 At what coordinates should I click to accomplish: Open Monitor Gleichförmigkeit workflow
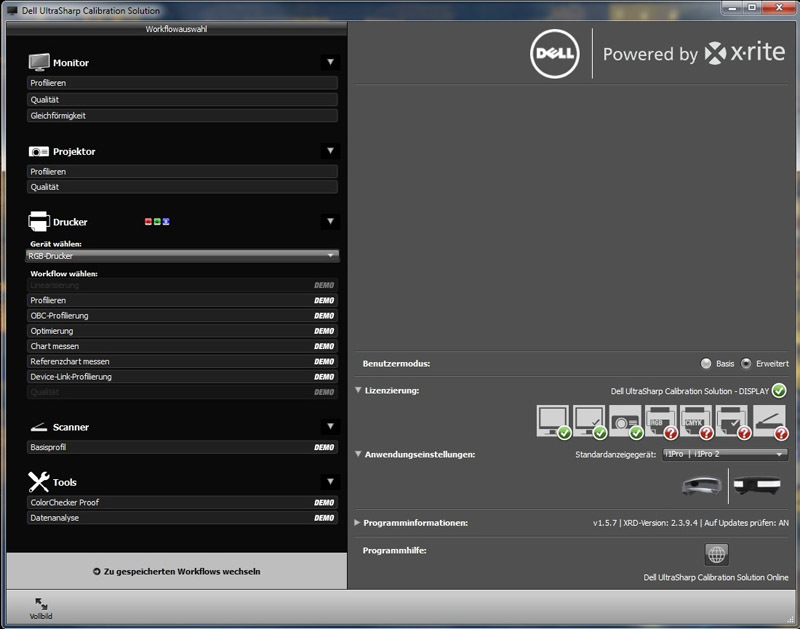[182, 116]
